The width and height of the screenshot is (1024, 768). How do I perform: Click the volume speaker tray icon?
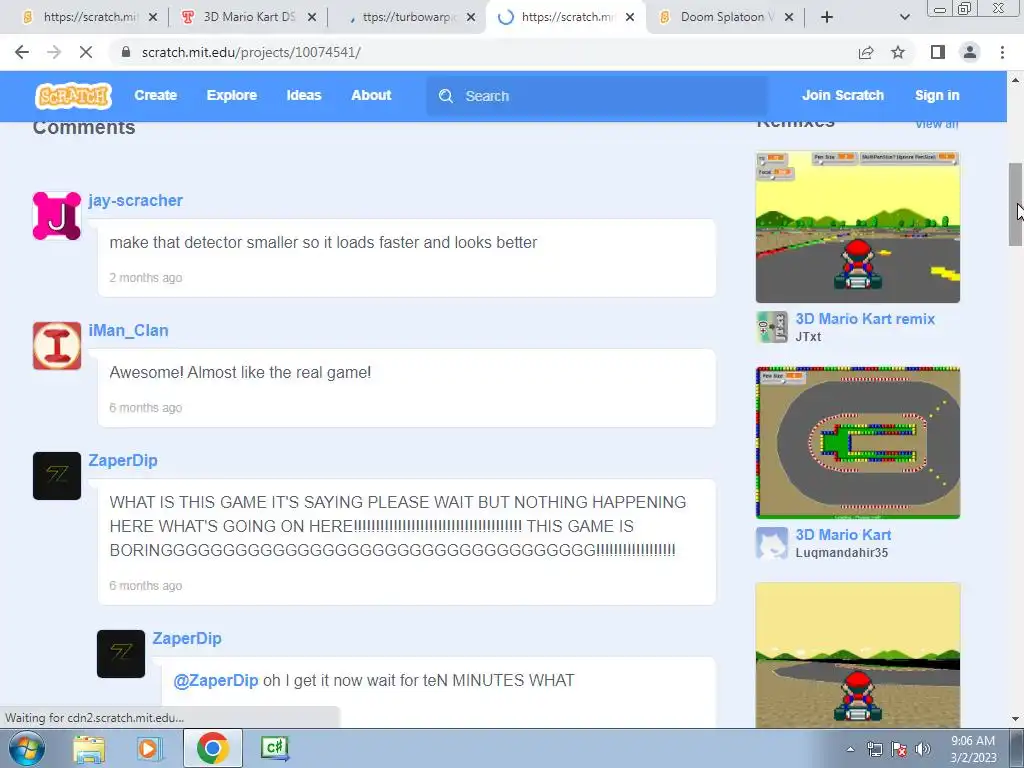[922, 749]
